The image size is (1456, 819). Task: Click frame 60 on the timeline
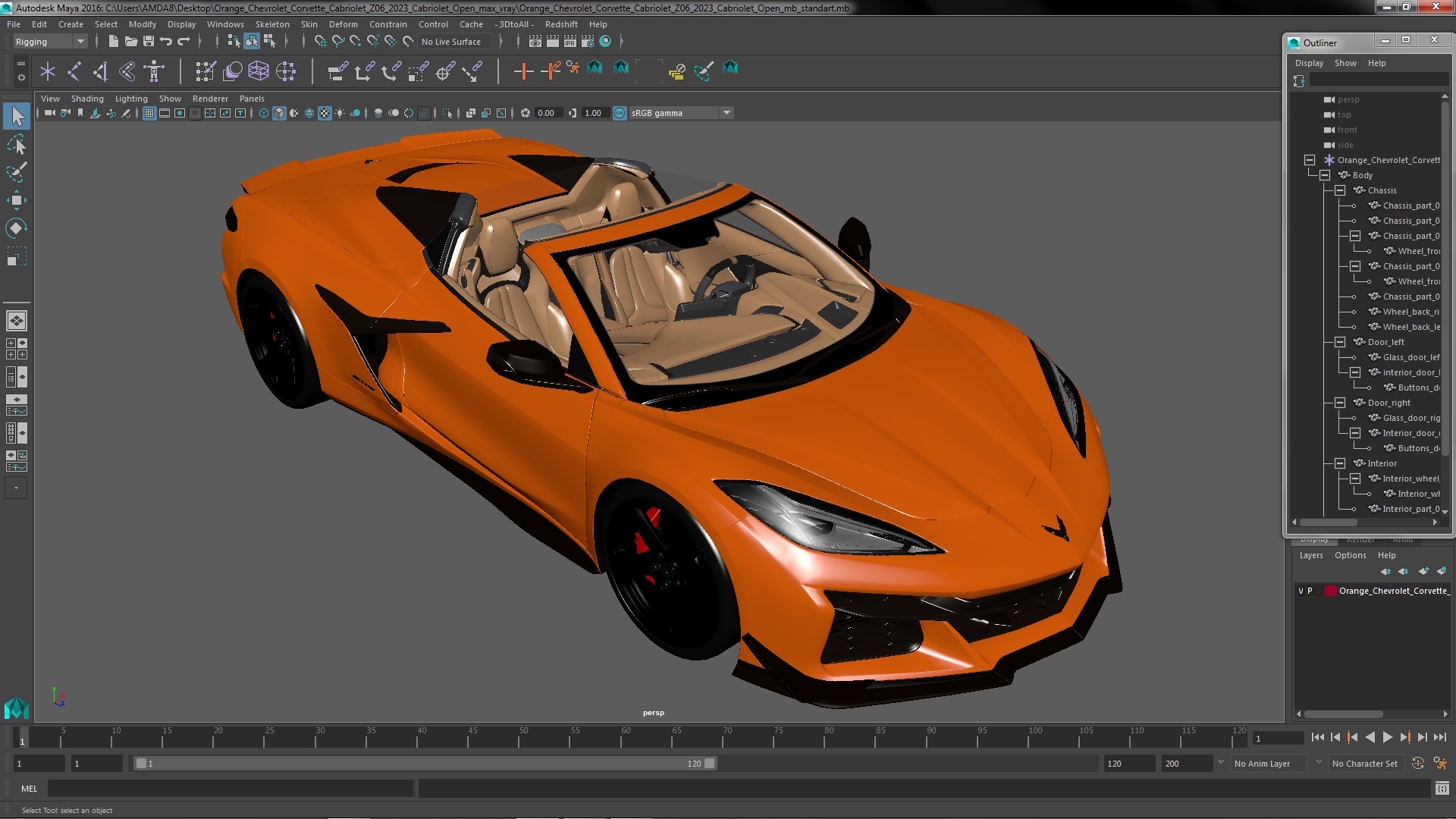point(626,737)
